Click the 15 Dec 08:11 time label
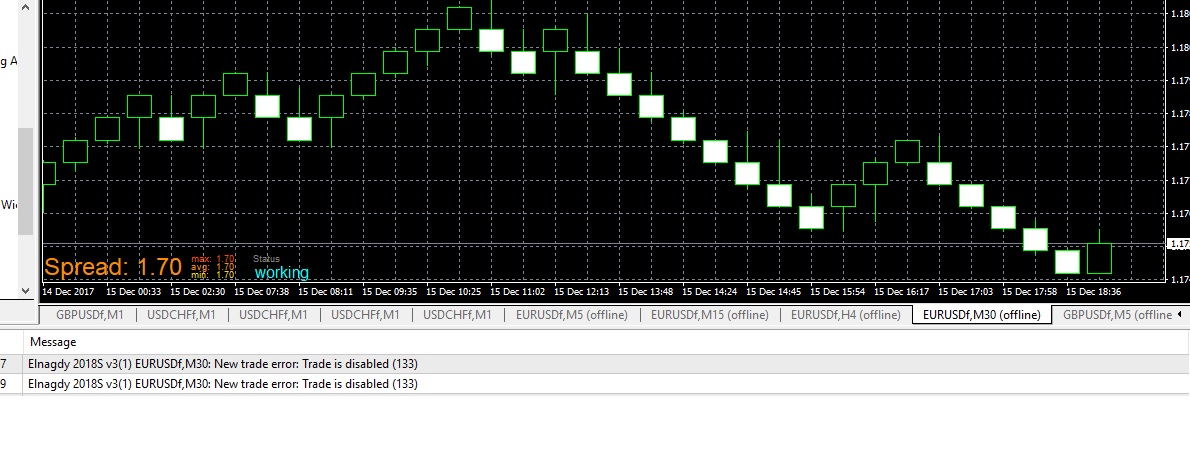The height and width of the screenshot is (449, 1190). [326, 291]
